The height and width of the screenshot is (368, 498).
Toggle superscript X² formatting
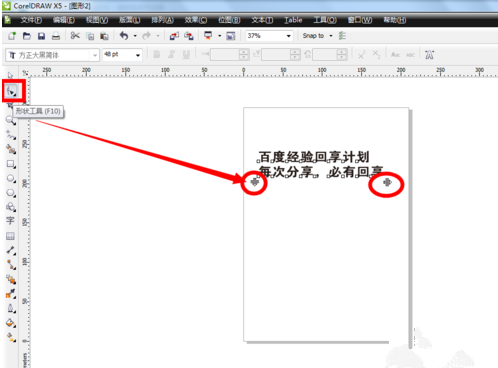pos(361,54)
